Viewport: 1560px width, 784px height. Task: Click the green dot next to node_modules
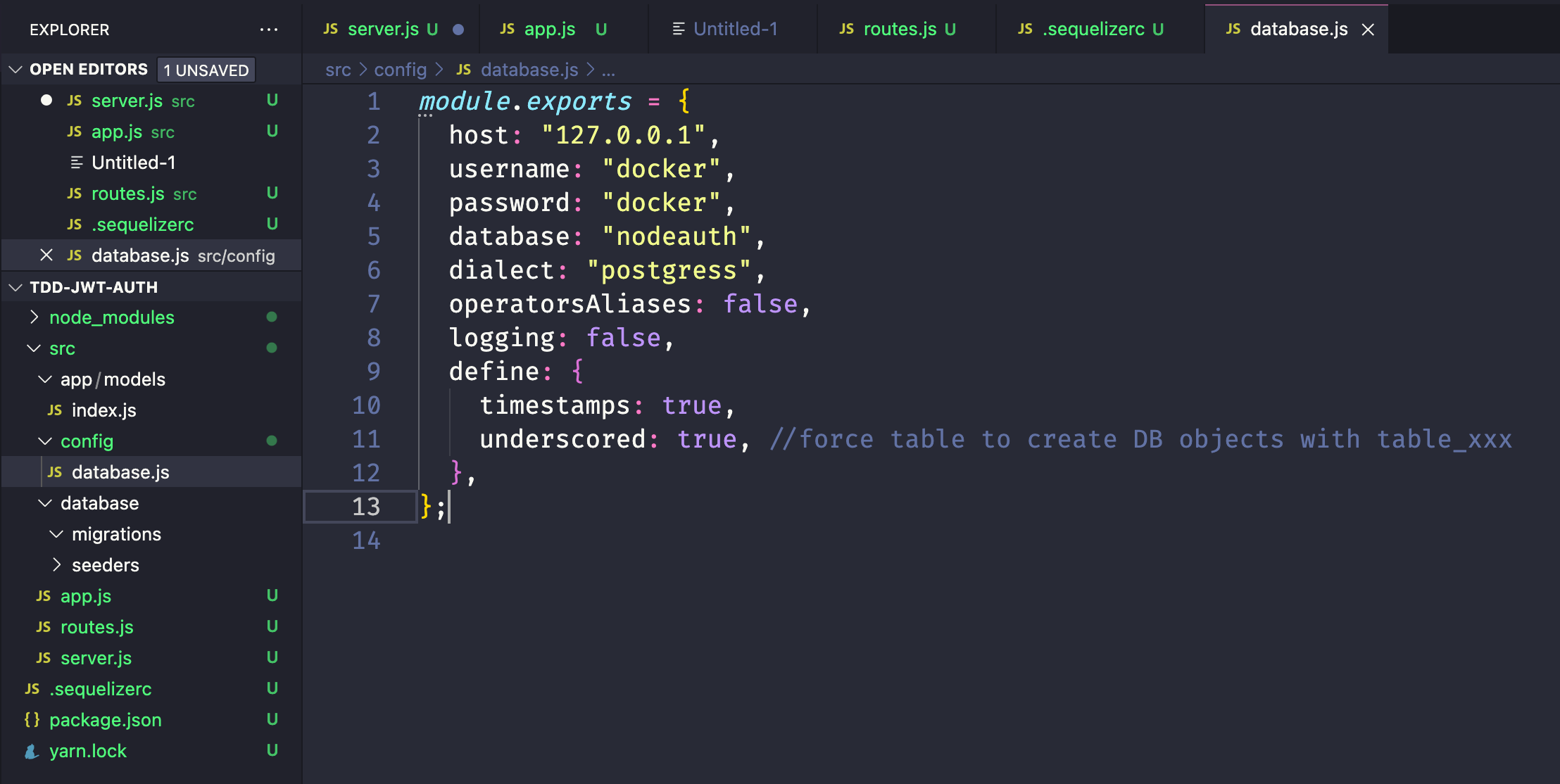point(272,317)
